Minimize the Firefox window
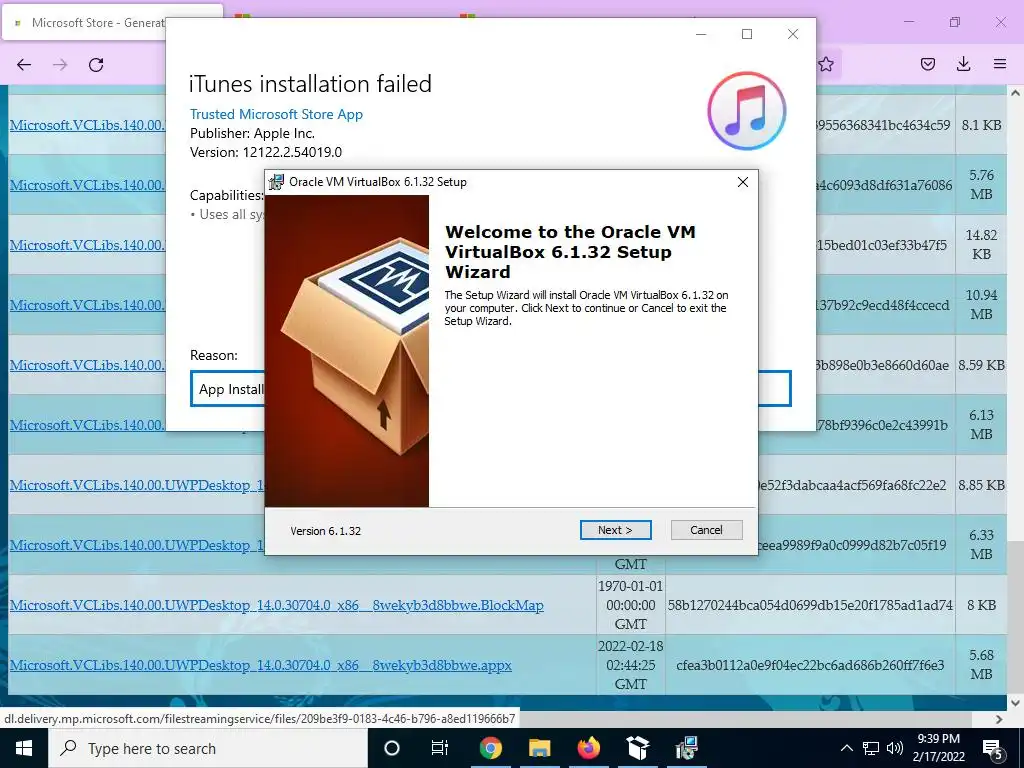Image resolution: width=1024 pixels, height=768 pixels. (x=909, y=22)
